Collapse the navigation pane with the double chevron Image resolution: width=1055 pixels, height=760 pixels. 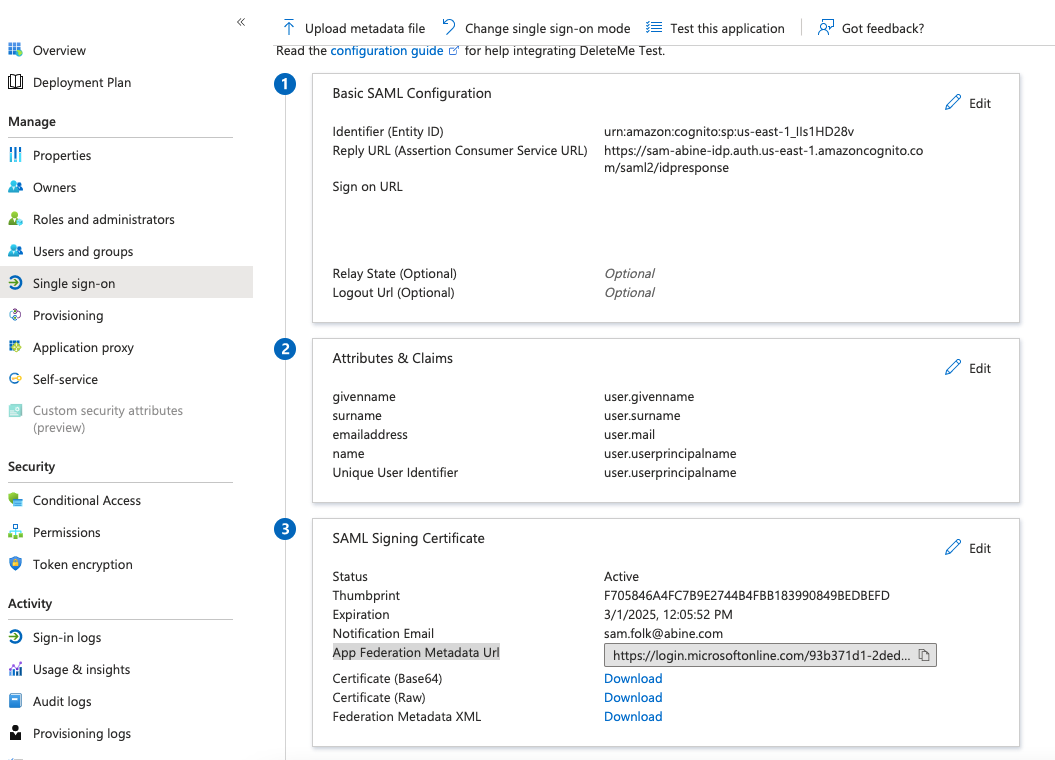pos(241,20)
